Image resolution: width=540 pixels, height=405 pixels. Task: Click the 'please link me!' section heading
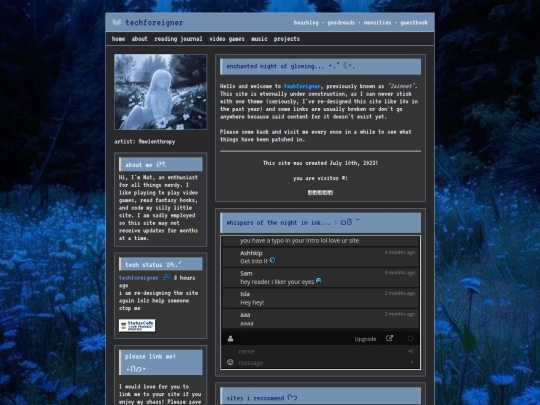[x=160, y=362]
